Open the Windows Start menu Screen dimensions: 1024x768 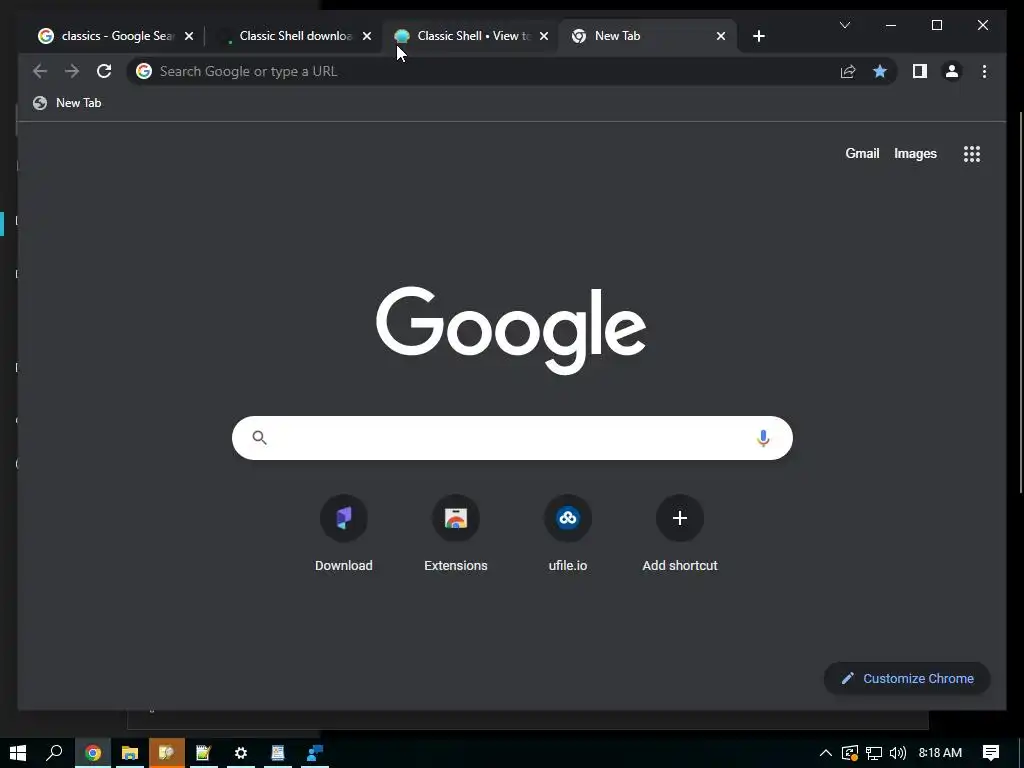(x=18, y=753)
